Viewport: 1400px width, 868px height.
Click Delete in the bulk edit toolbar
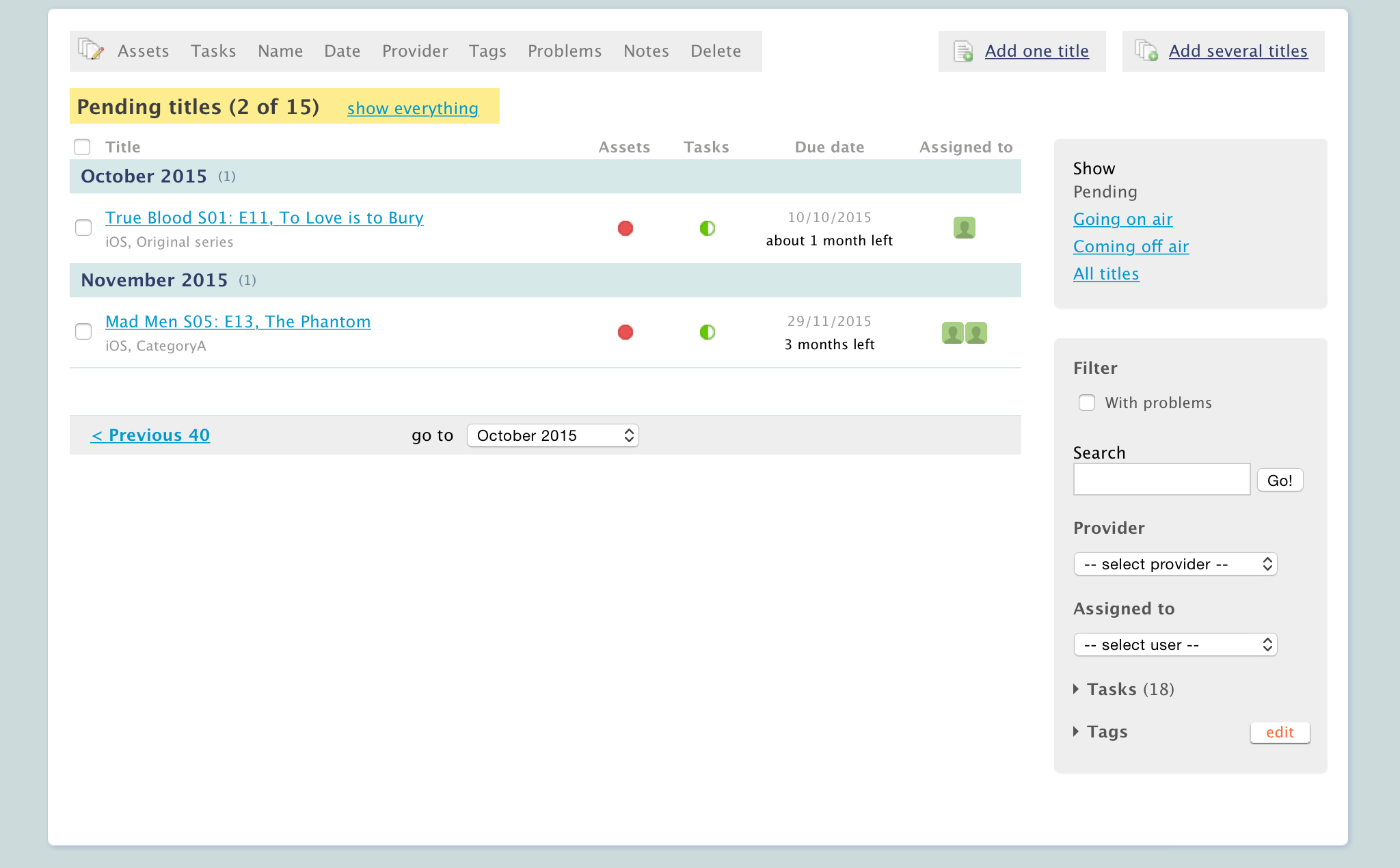click(x=715, y=51)
